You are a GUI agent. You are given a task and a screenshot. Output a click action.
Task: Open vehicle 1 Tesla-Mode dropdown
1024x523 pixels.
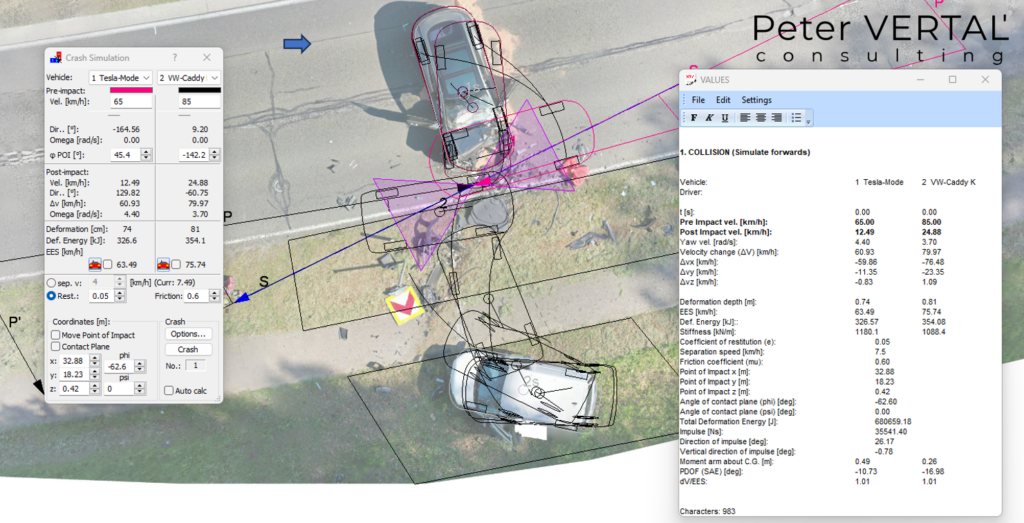(120, 78)
